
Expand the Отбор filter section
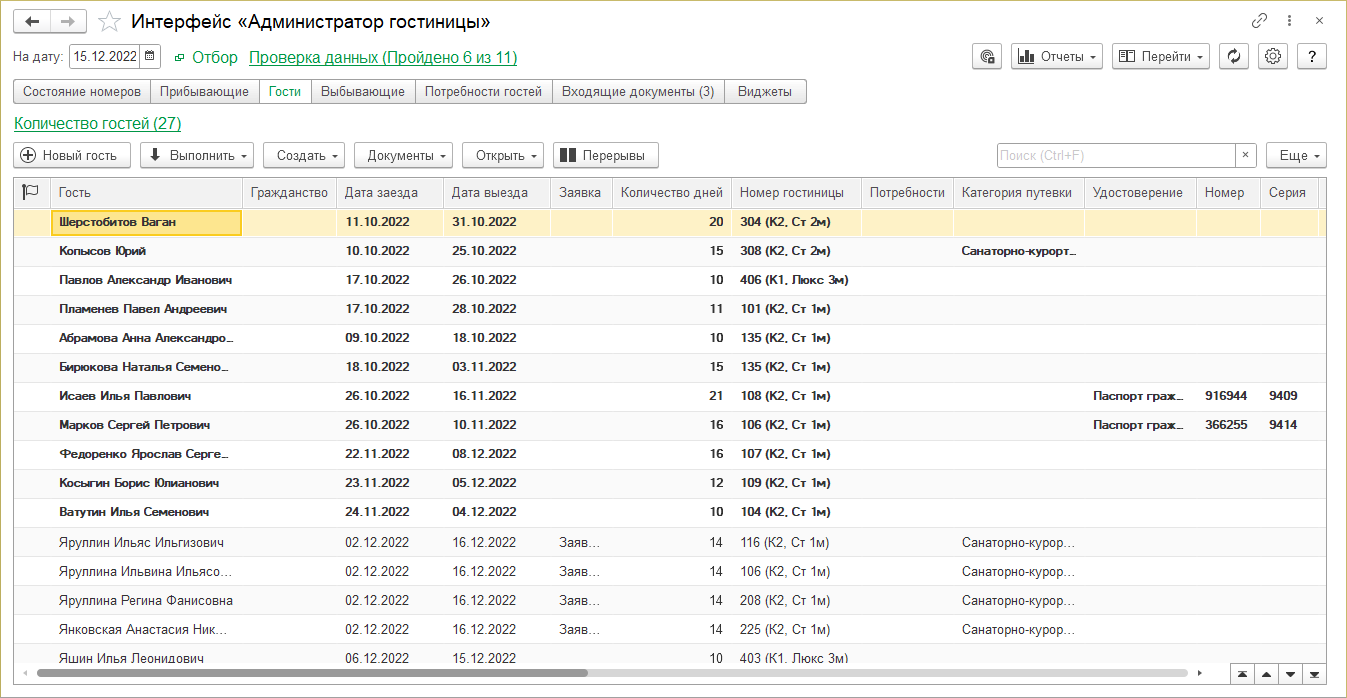pyautogui.click(x=206, y=58)
